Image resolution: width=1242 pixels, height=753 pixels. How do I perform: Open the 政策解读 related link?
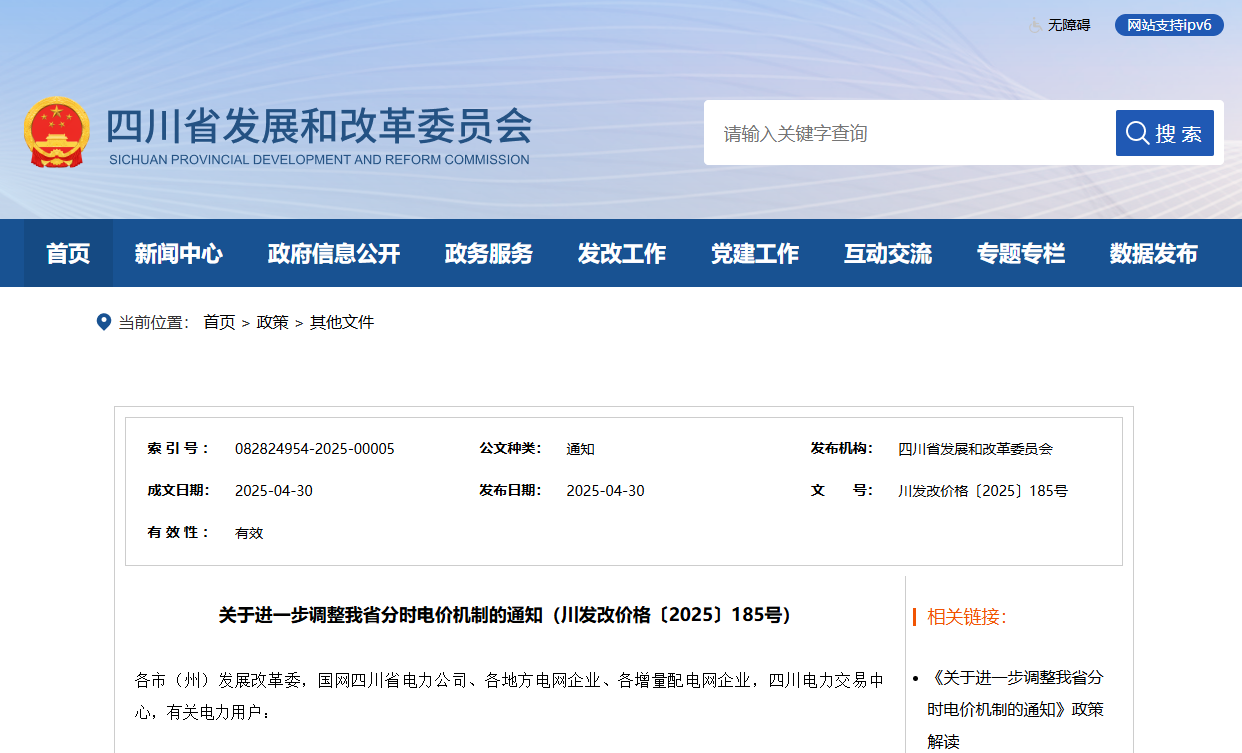pos(1014,709)
